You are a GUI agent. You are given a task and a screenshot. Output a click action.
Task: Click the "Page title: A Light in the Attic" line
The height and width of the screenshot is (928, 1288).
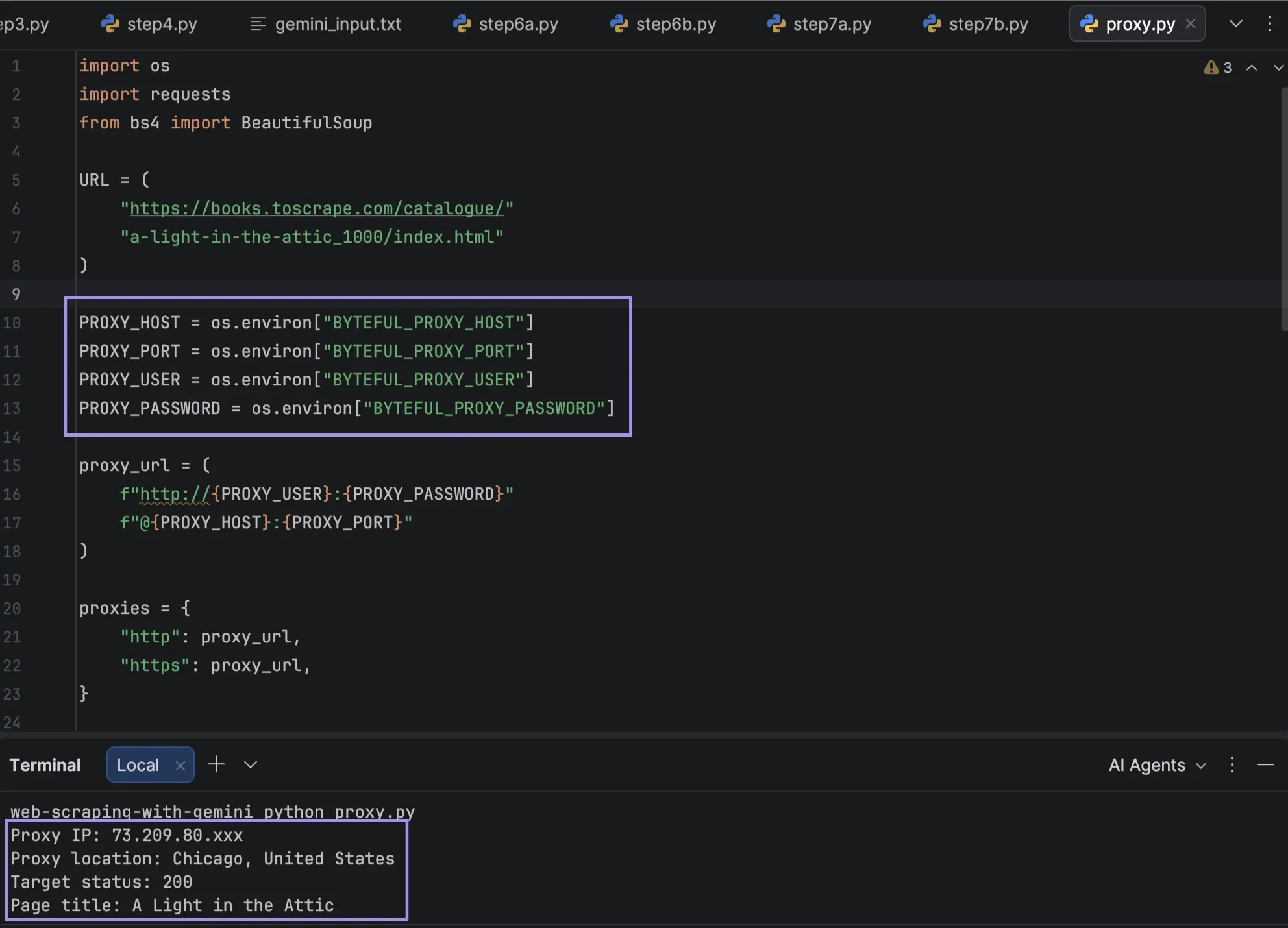tap(172, 905)
